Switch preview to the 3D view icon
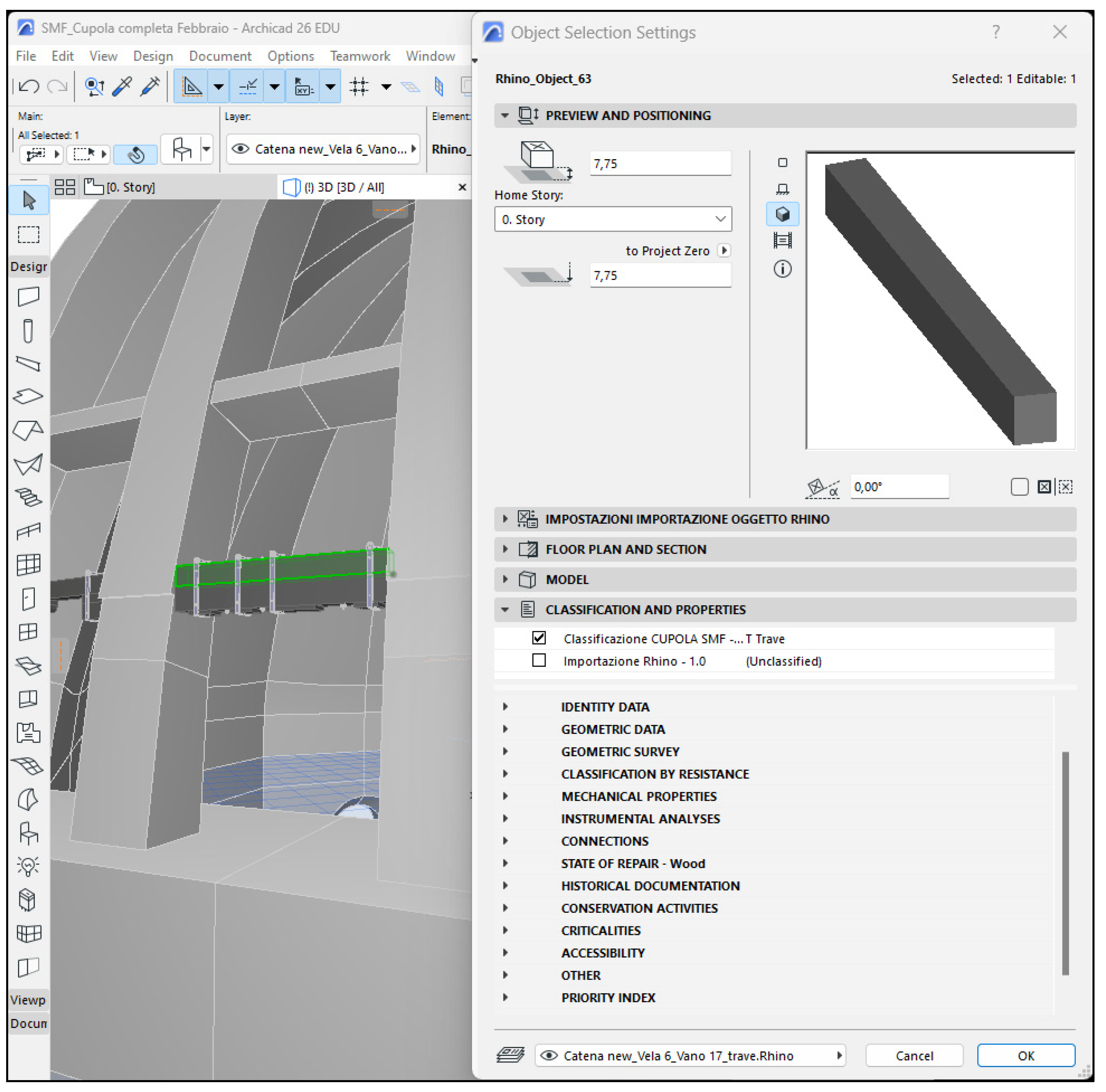The image size is (1106, 1092). point(782,214)
